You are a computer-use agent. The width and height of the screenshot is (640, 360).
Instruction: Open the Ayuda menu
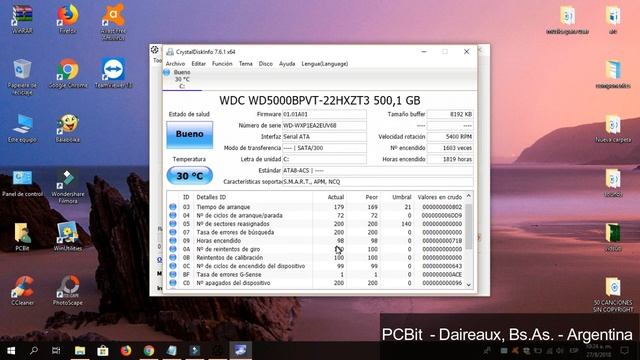coord(287,64)
